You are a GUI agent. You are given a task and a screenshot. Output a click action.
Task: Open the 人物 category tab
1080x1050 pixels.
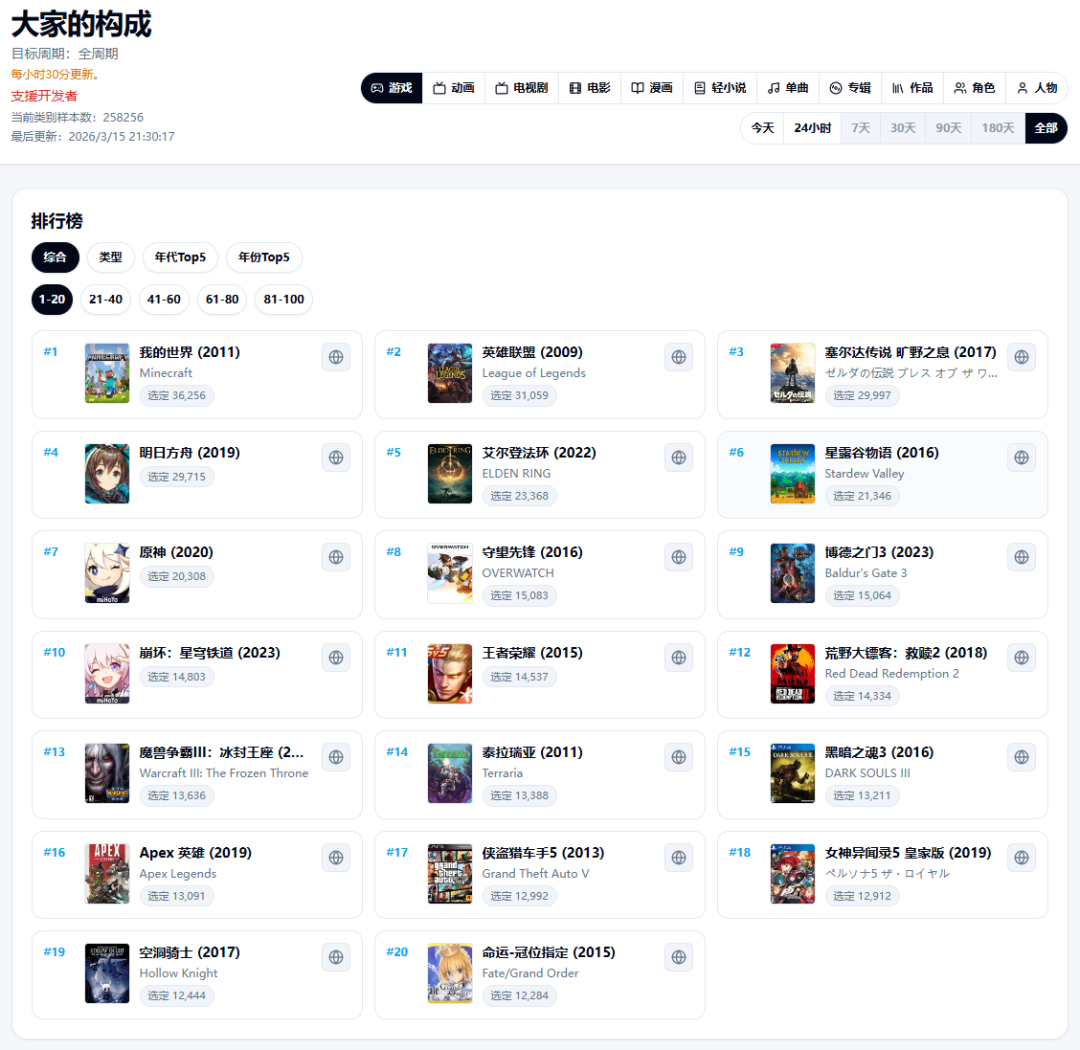point(1037,88)
